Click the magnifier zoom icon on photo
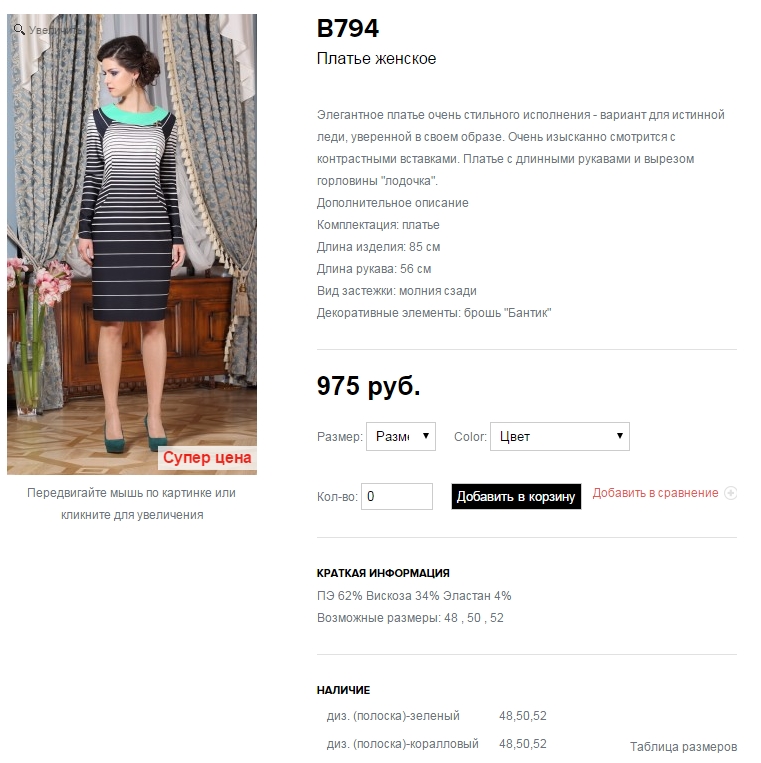 [x=19, y=29]
